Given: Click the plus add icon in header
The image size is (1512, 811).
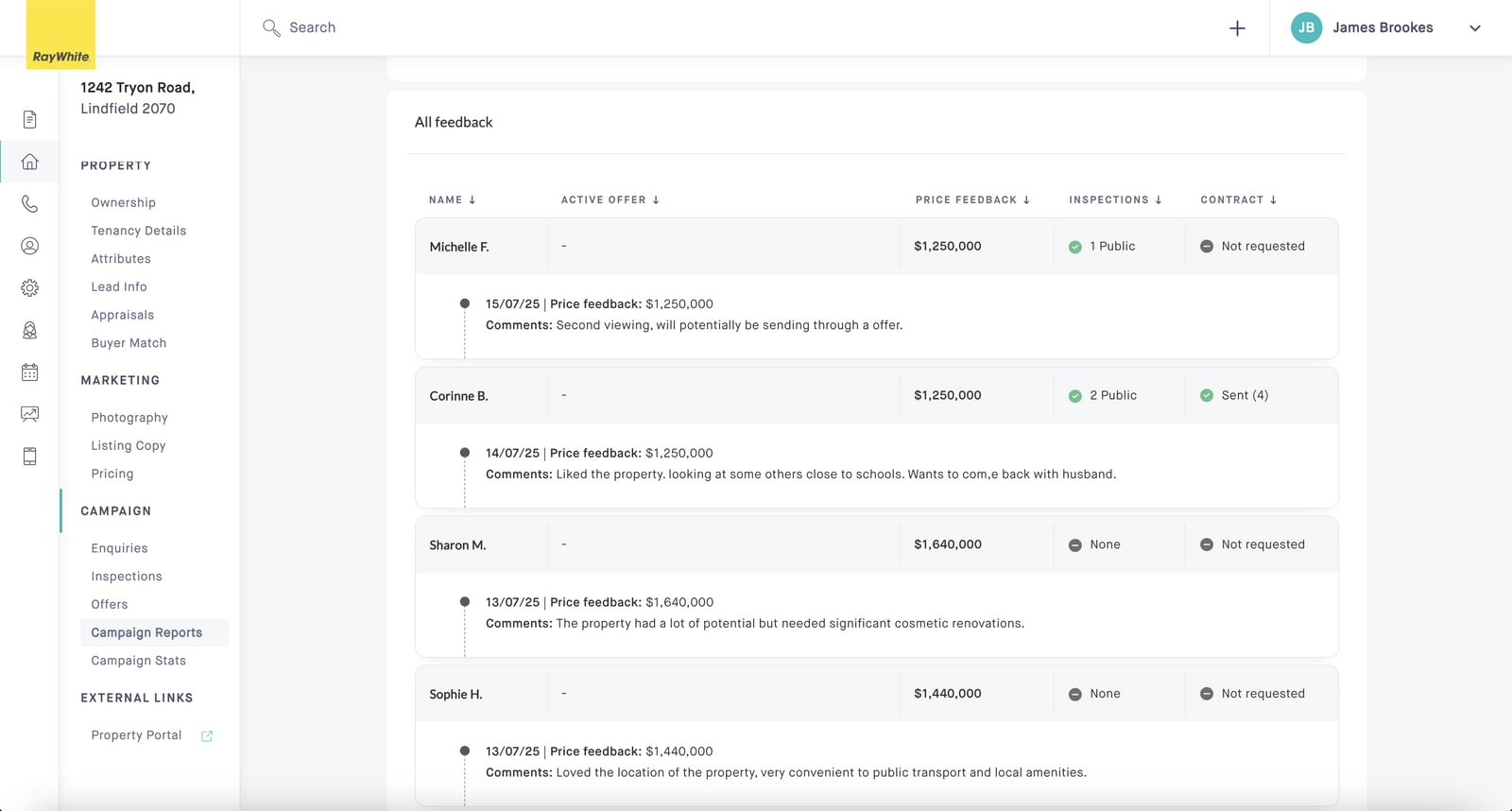Looking at the screenshot, I should [1237, 28].
